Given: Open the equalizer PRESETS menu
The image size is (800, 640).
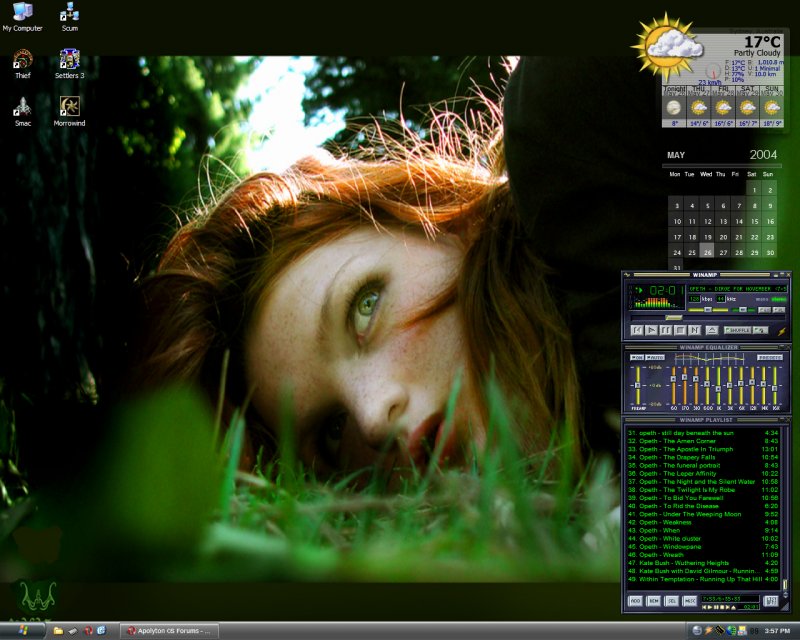Looking at the screenshot, I should (x=769, y=357).
